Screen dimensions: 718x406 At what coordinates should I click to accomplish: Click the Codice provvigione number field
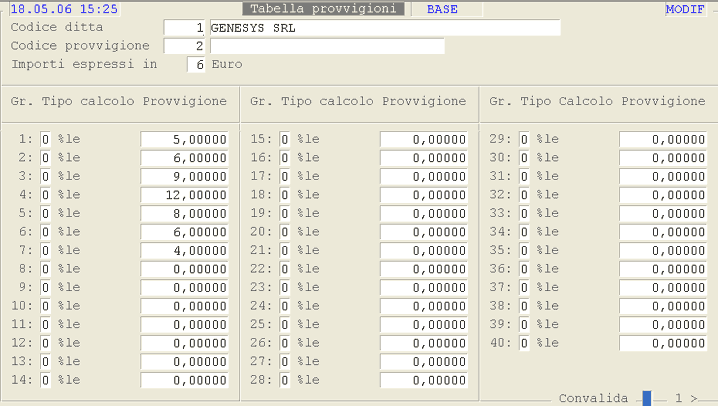pyautogui.click(x=185, y=46)
